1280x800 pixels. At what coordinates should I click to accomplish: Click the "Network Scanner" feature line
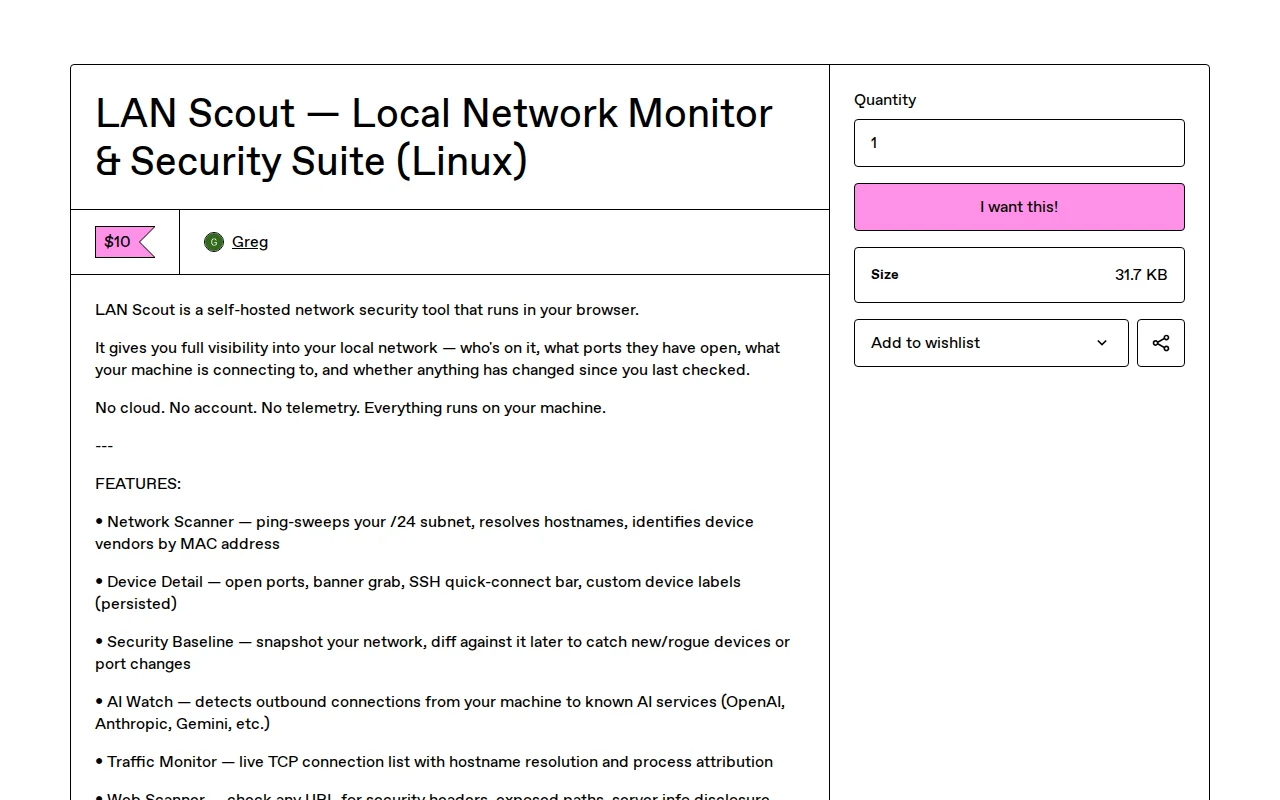tap(425, 533)
